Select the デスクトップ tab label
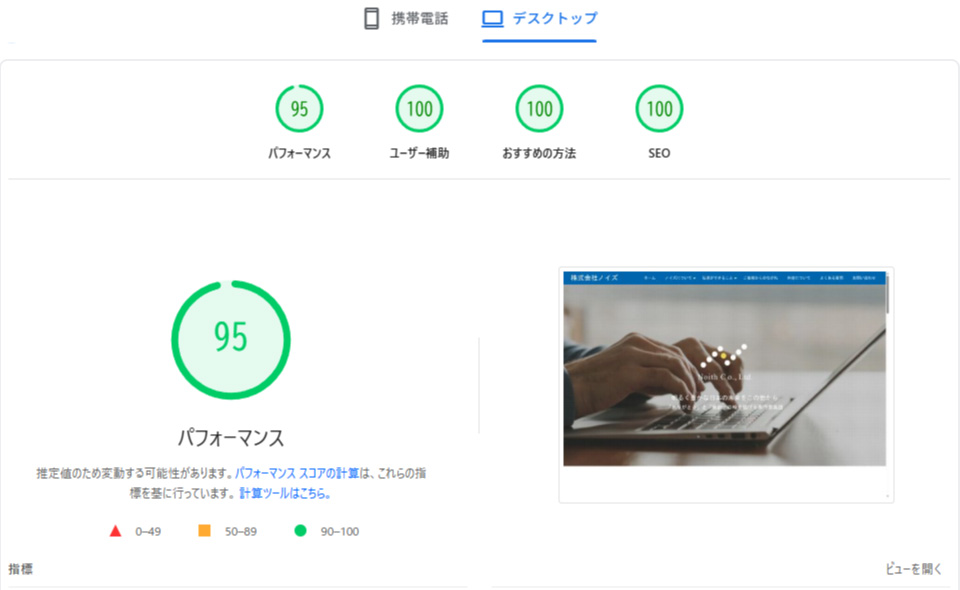Viewport: 960px width, 590px height. (x=554, y=19)
